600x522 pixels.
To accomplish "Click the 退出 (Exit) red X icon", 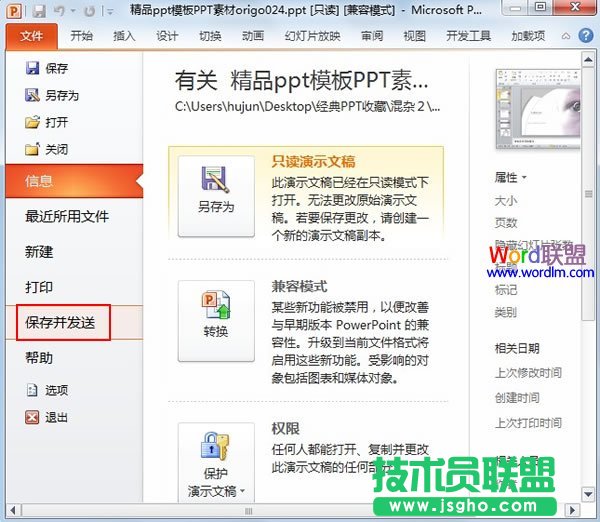I will pyautogui.click(x=32, y=417).
